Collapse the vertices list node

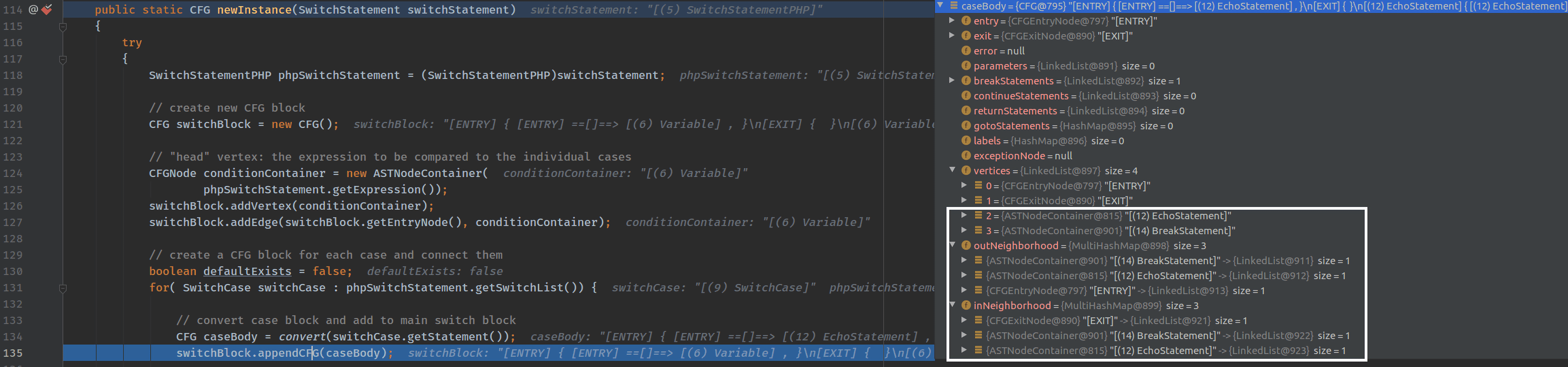pyautogui.click(x=953, y=170)
